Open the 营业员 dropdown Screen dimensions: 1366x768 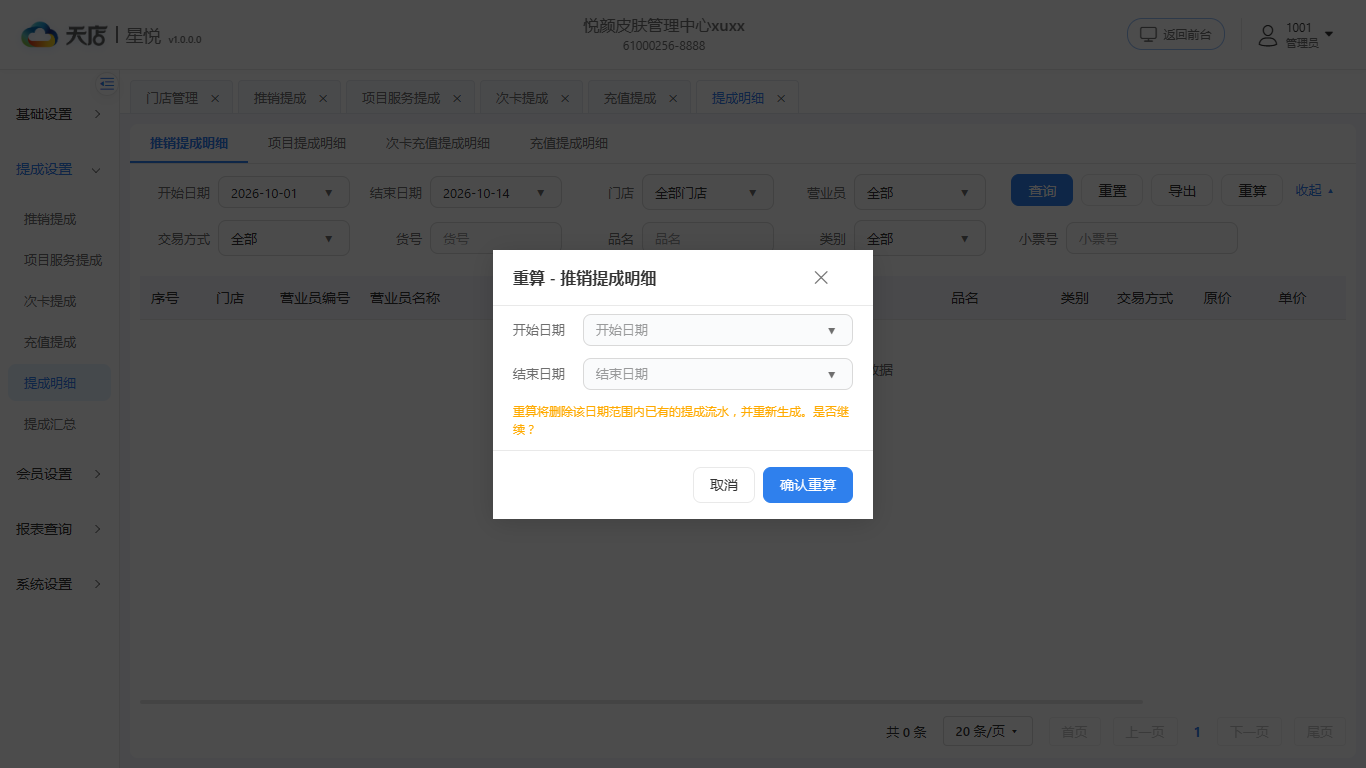click(x=920, y=193)
